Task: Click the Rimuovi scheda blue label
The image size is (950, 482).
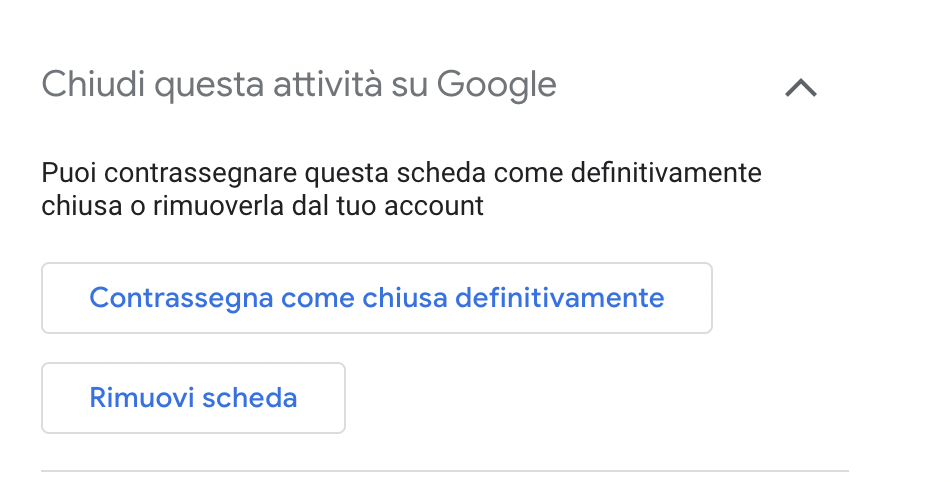Action: click(x=193, y=398)
